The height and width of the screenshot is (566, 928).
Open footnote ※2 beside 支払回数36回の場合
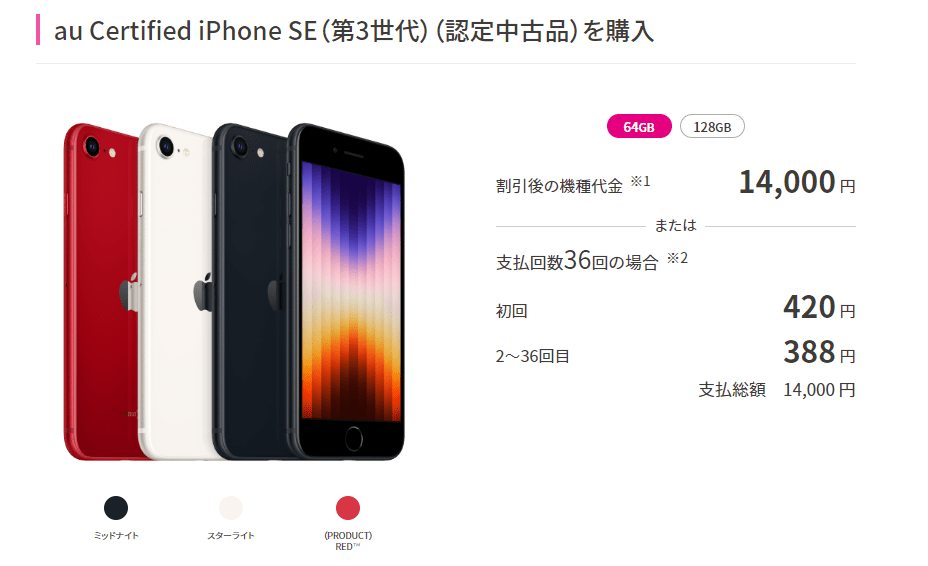[x=678, y=258]
